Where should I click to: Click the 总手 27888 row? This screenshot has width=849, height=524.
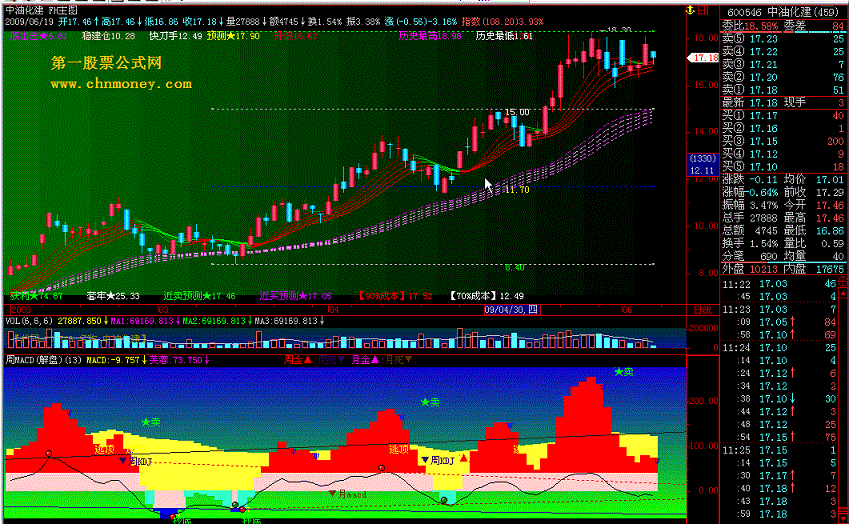click(750, 218)
